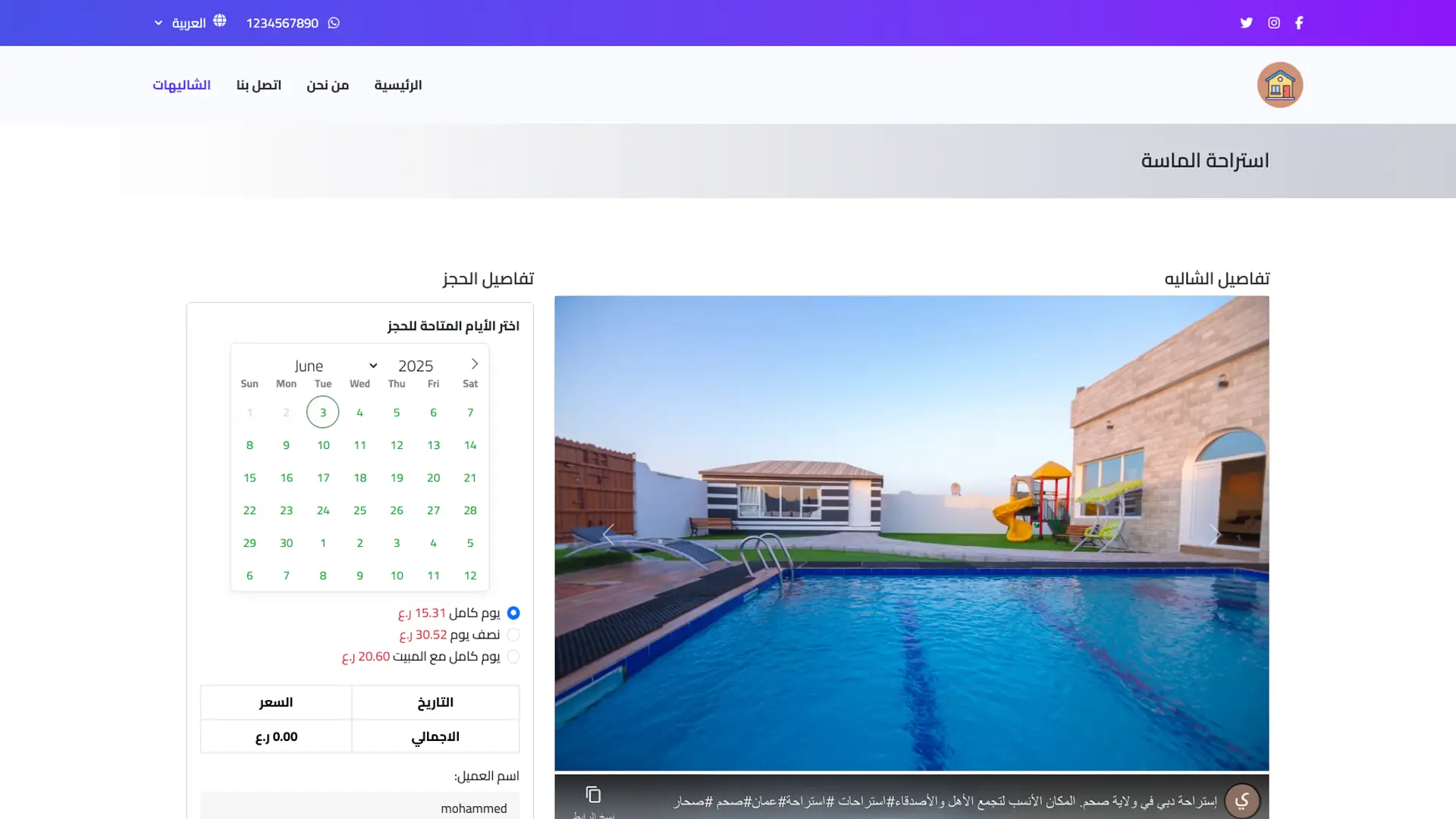Select the half day 30.52 option
The height and width of the screenshot is (819, 1456).
[x=513, y=635]
